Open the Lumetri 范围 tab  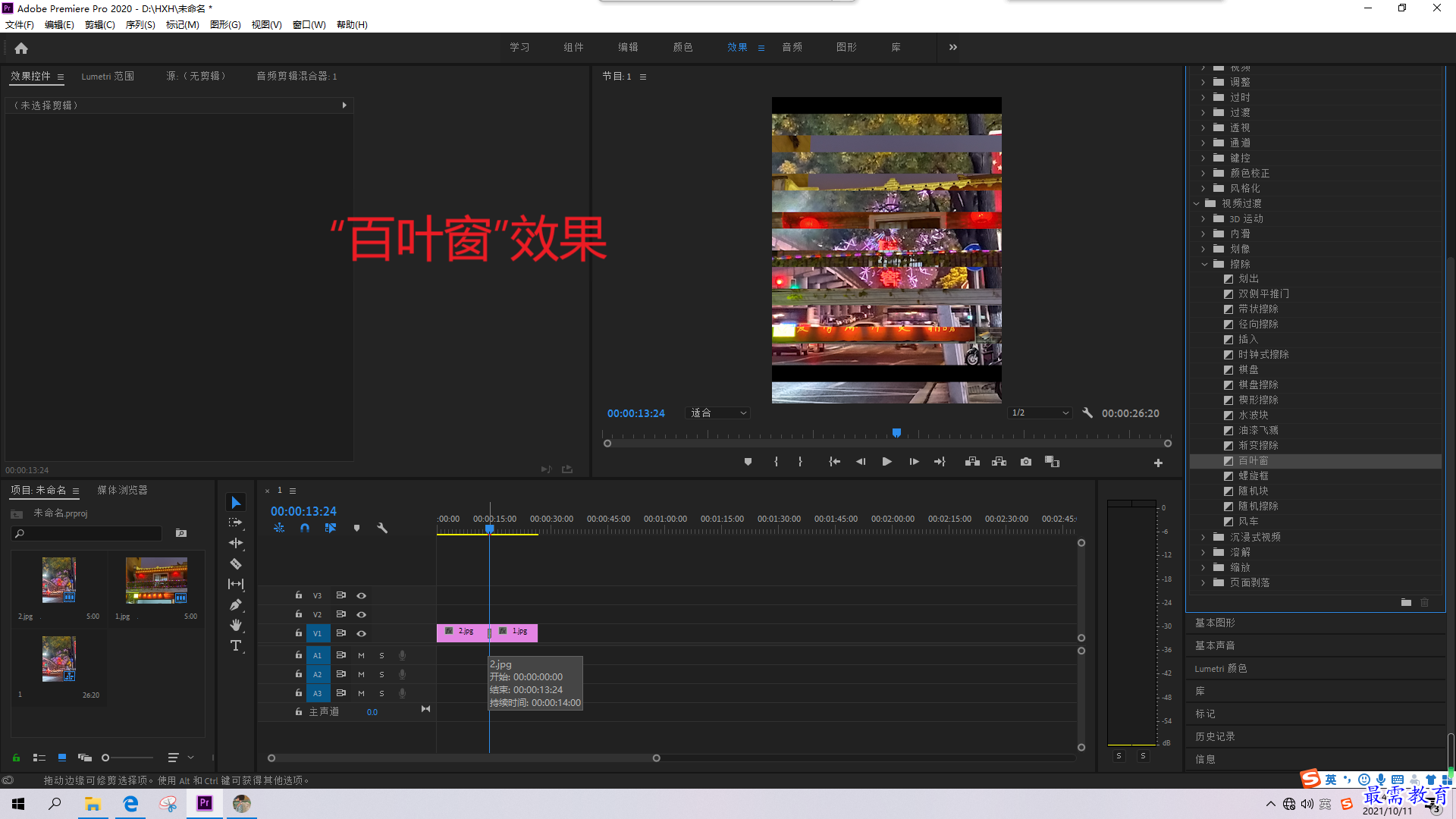tap(108, 76)
